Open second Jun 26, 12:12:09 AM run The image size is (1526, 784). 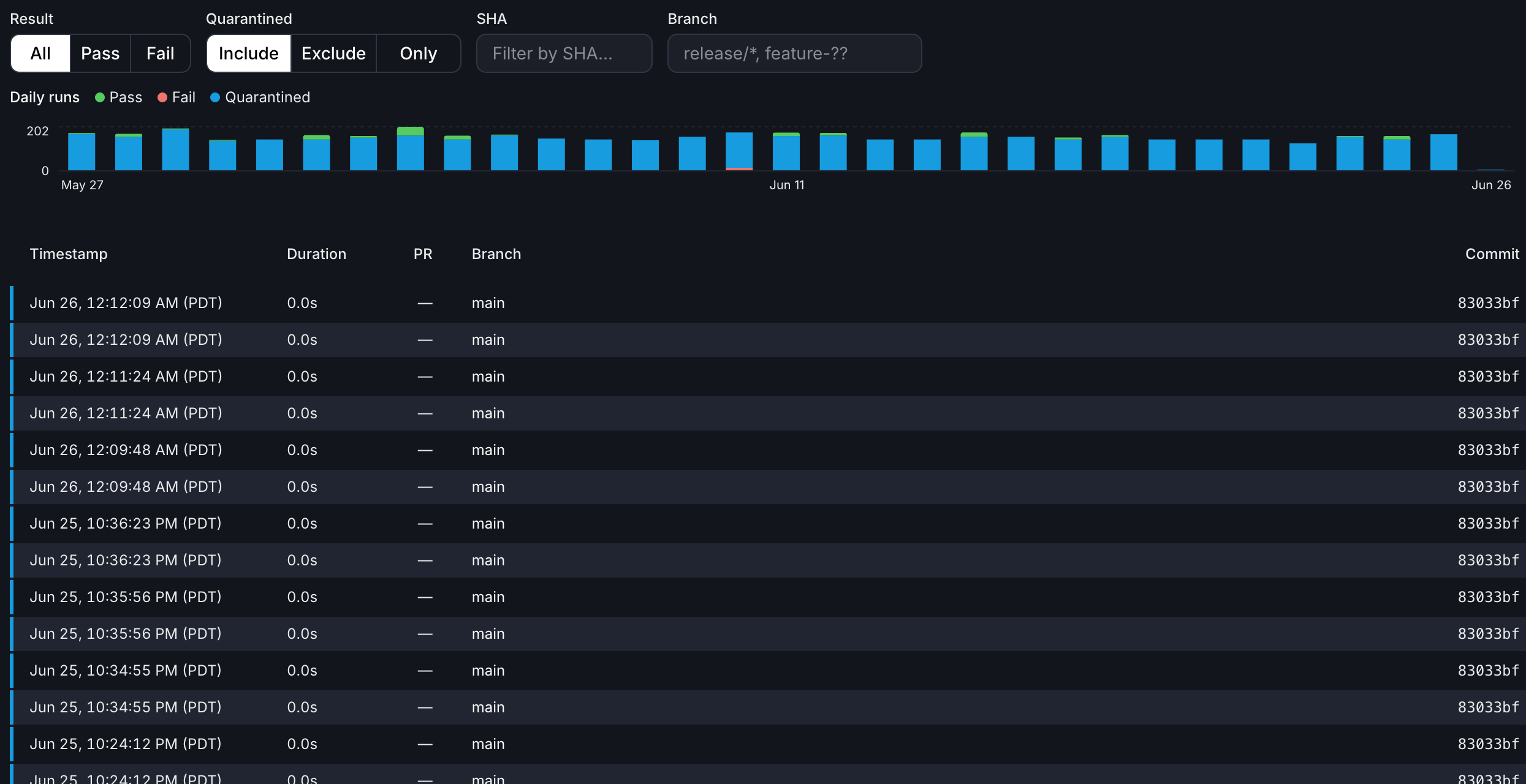pyautogui.click(x=768, y=340)
